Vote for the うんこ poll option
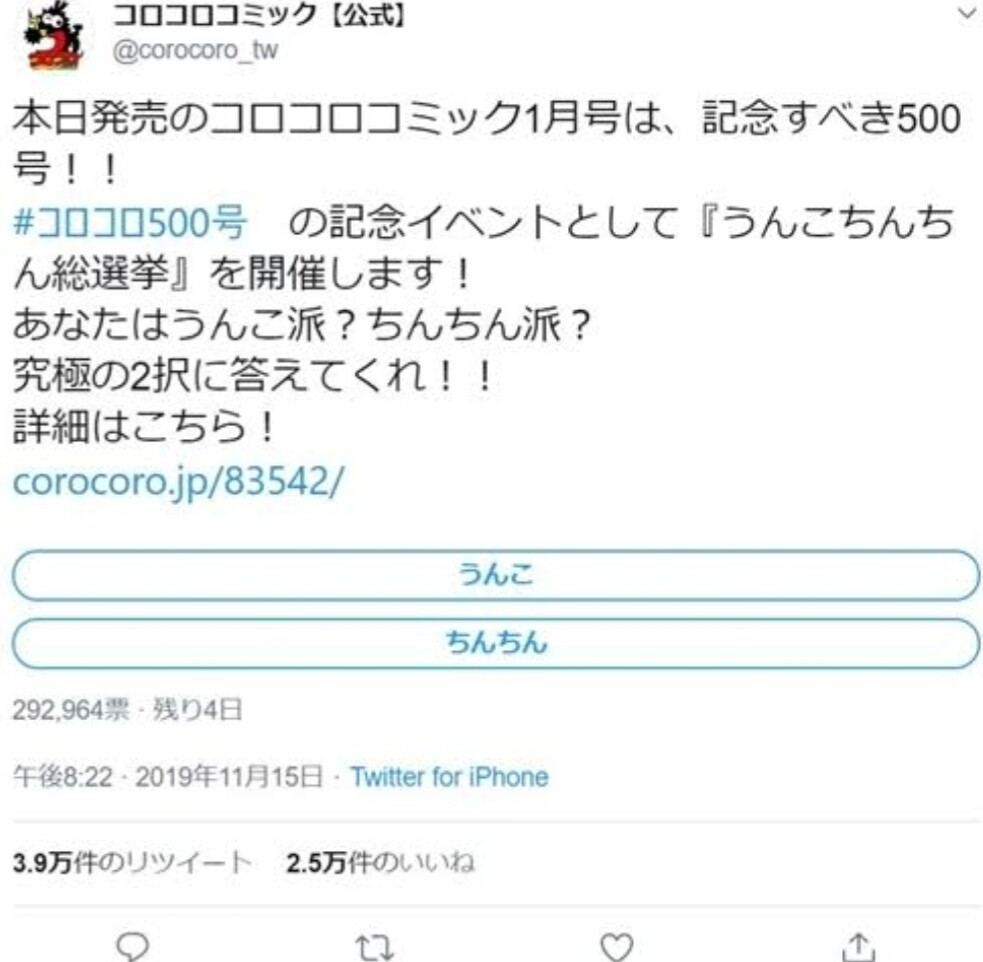This screenshot has width=983, height=962. 496,575
